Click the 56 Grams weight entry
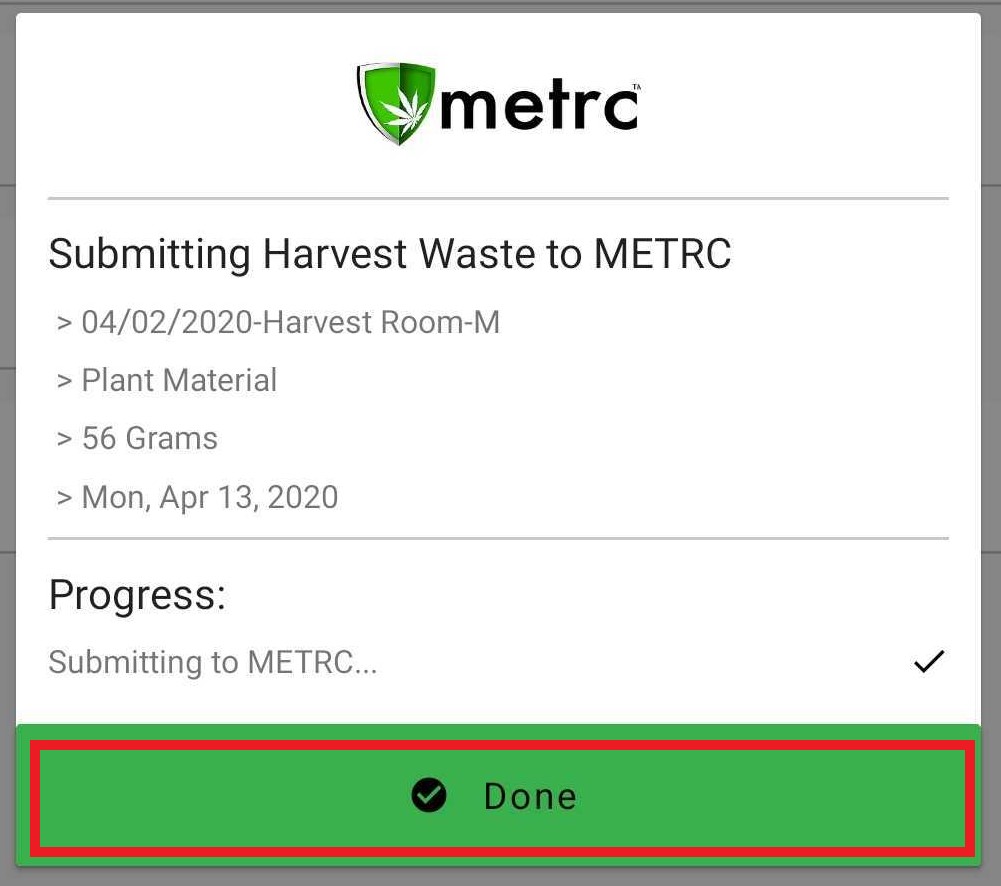The height and width of the screenshot is (886, 1001). coord(149,438)
